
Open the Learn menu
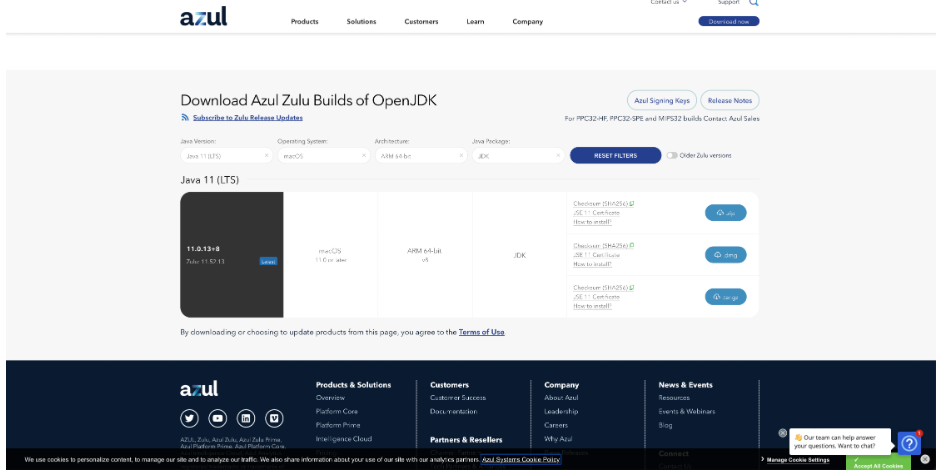click(475, 22)
